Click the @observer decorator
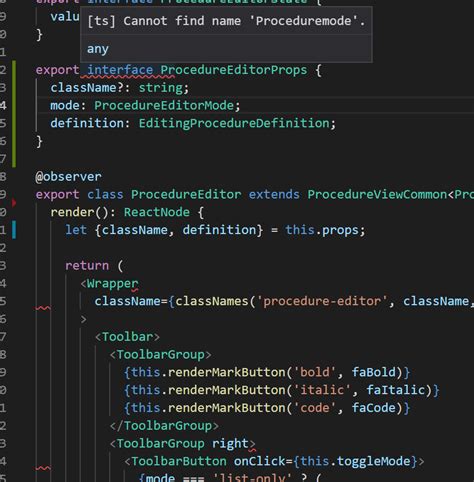The width and height of the screenshot is (474, 482). pos(68,177)
